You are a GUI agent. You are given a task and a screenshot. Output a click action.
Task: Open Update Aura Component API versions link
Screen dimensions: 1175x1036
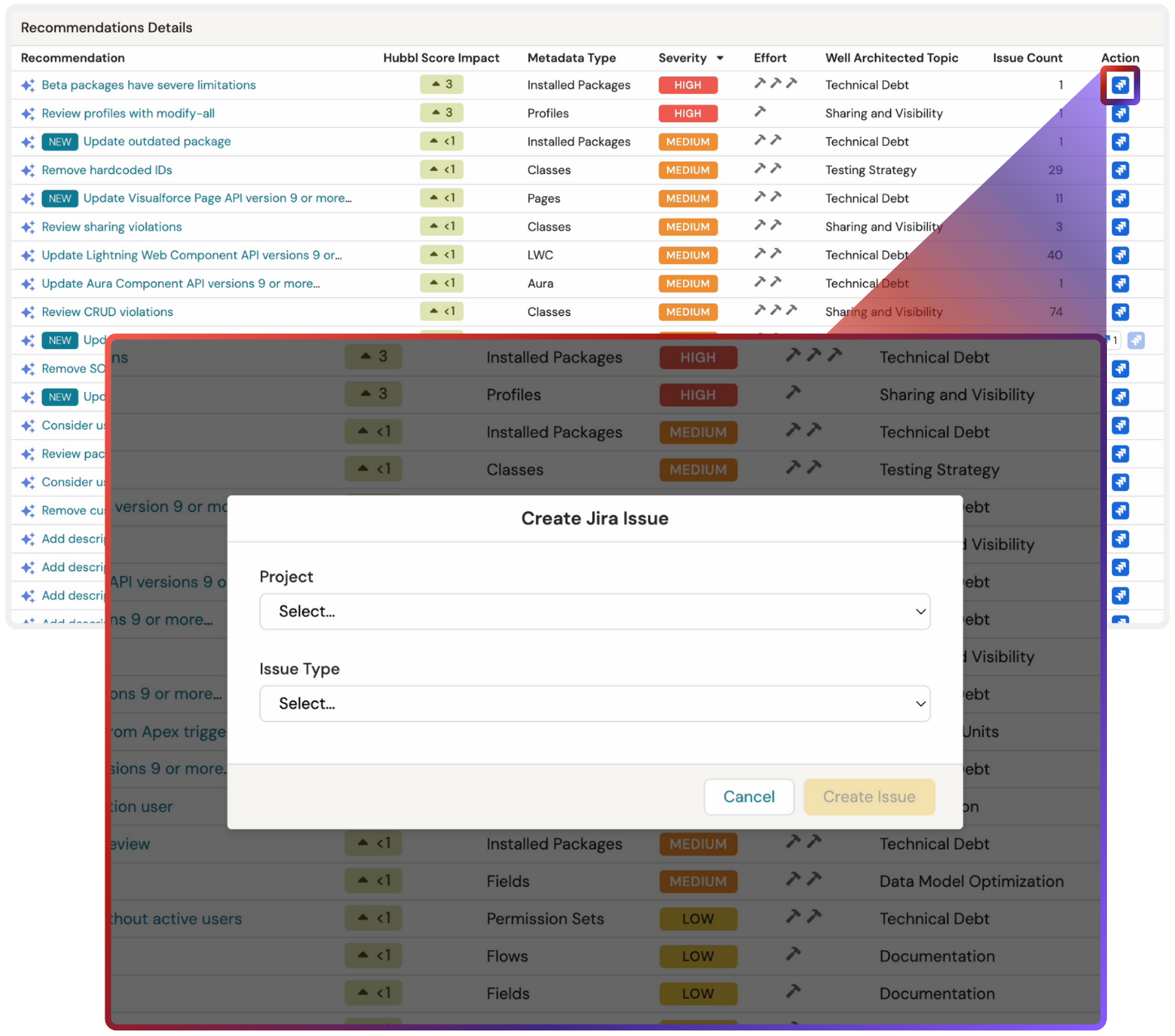[181, 284]
